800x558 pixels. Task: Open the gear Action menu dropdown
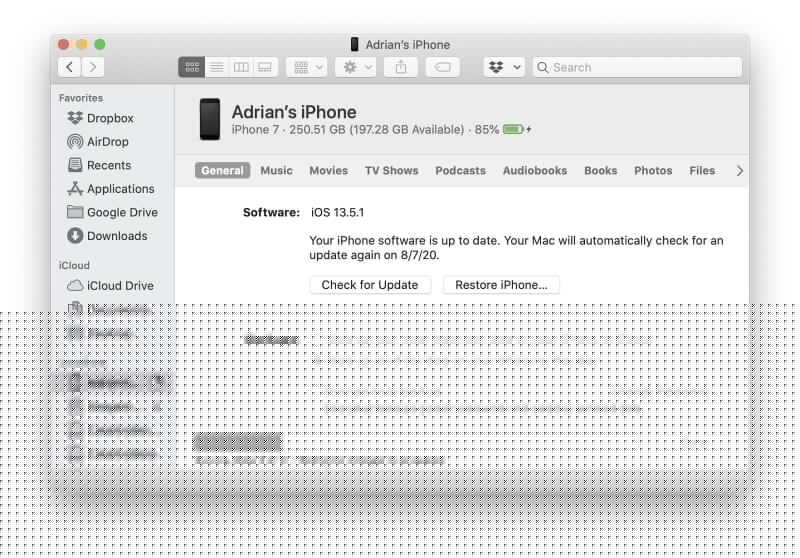(x=355, y=67)
